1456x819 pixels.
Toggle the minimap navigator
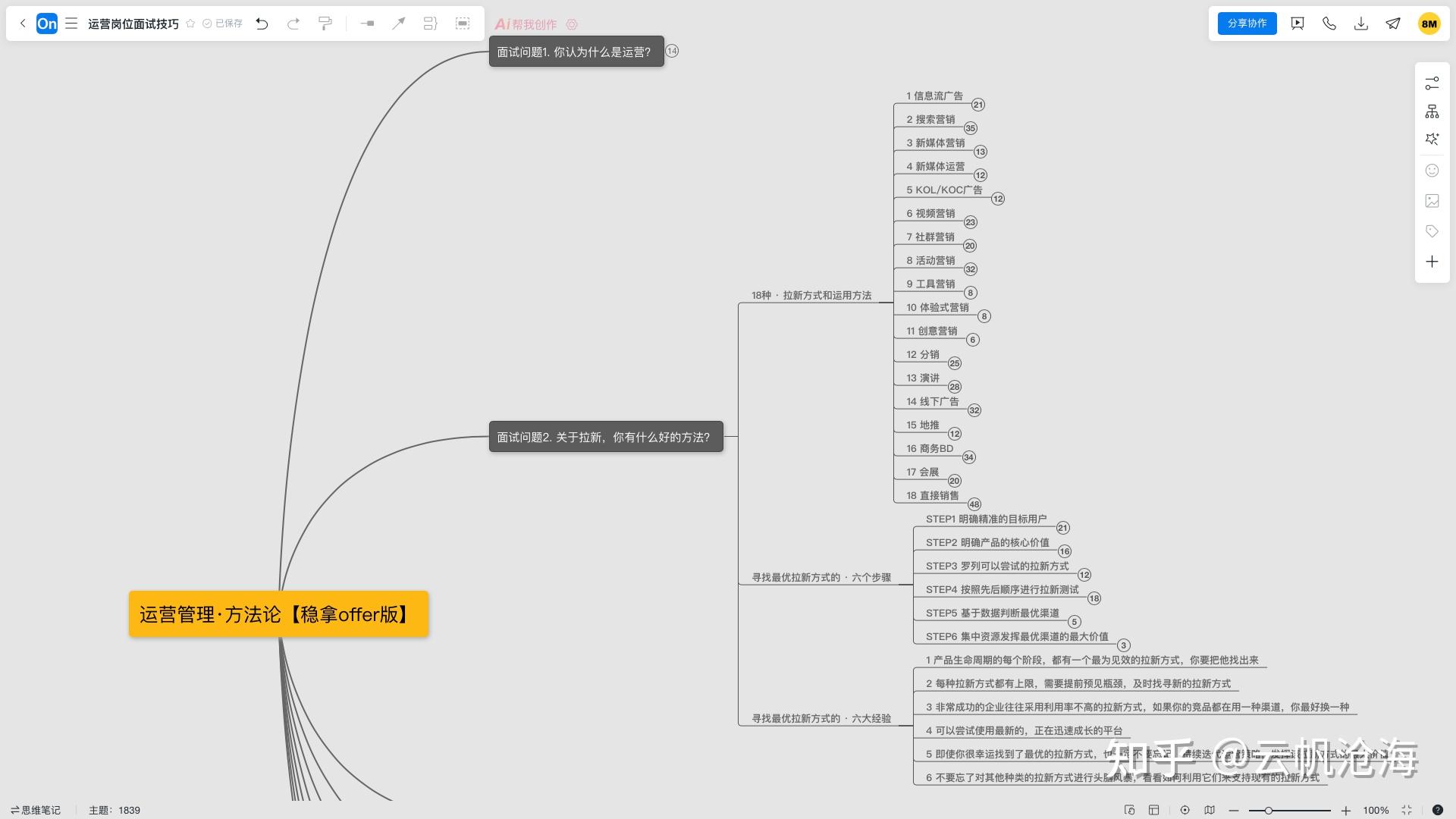(1210, 810)
